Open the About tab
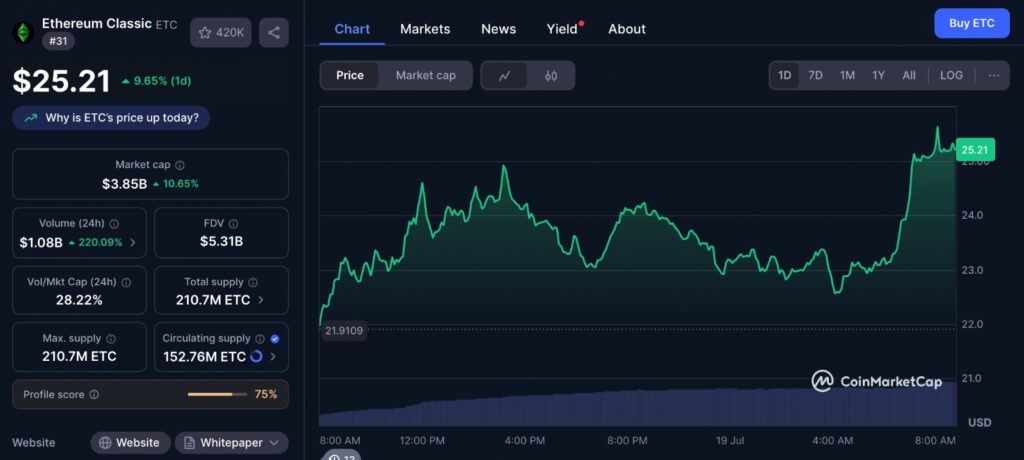The width and height of the screenshot is (1024, 460). point(627,29)
